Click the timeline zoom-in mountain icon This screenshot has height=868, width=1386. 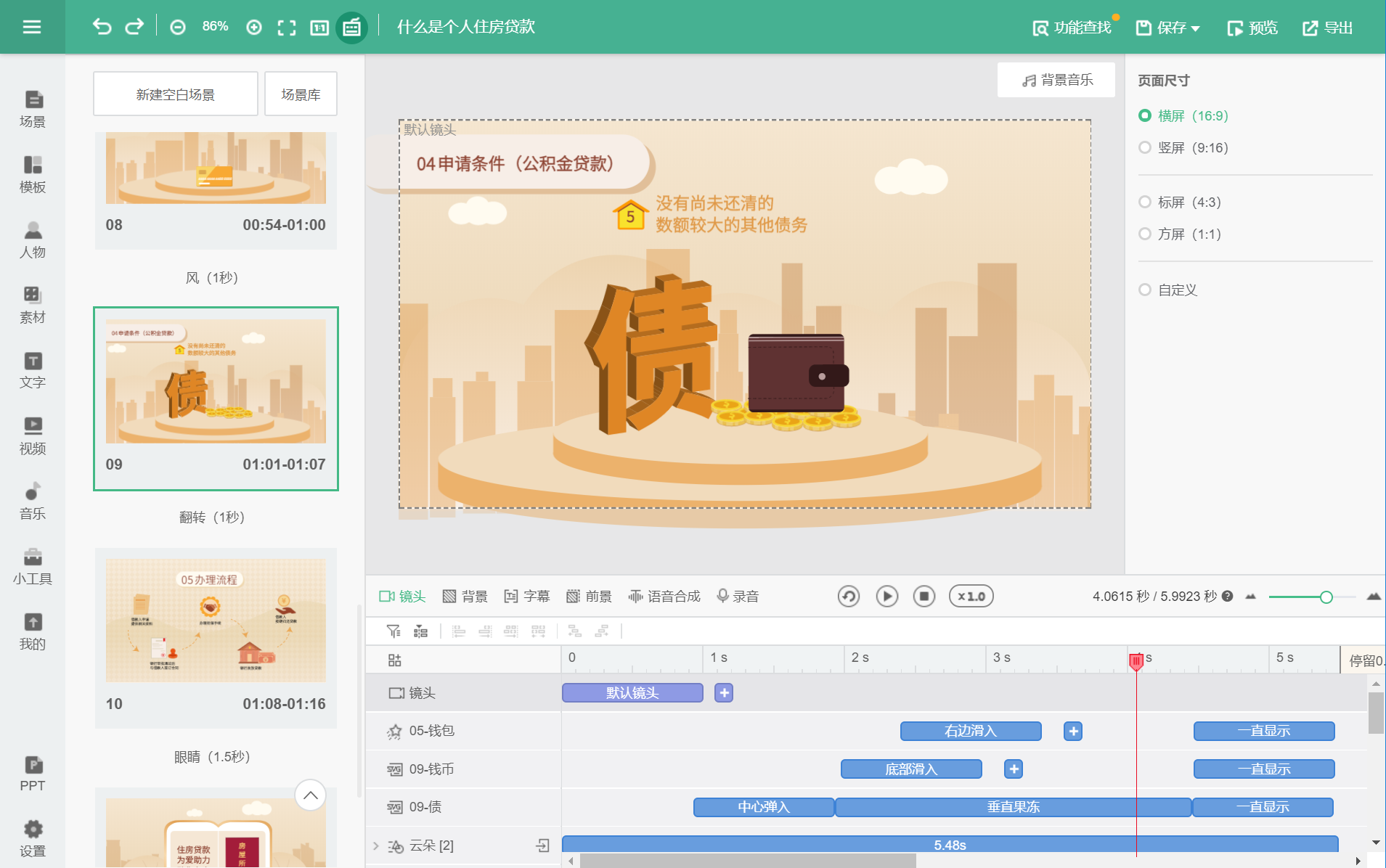[x=1374, y=596]
